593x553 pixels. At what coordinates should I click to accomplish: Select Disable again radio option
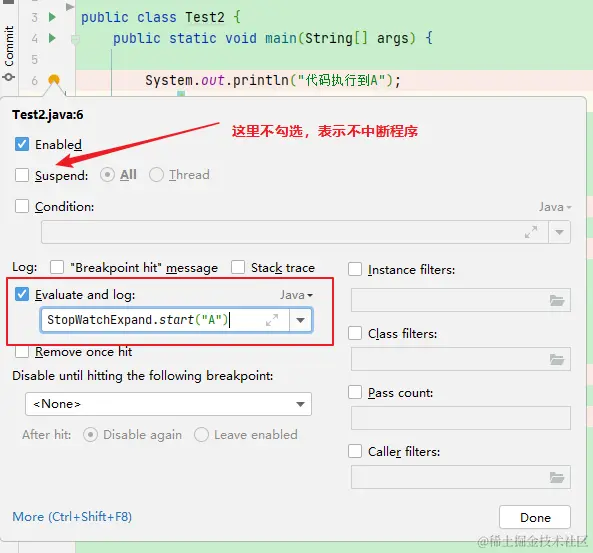click(x=90, y=435)
